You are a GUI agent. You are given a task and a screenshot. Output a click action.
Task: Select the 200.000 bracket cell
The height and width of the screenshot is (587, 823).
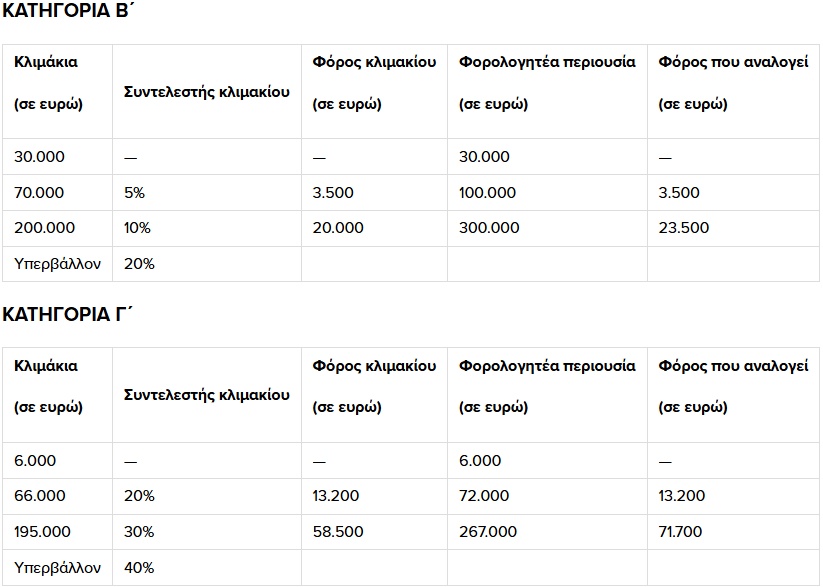(40, 228)
